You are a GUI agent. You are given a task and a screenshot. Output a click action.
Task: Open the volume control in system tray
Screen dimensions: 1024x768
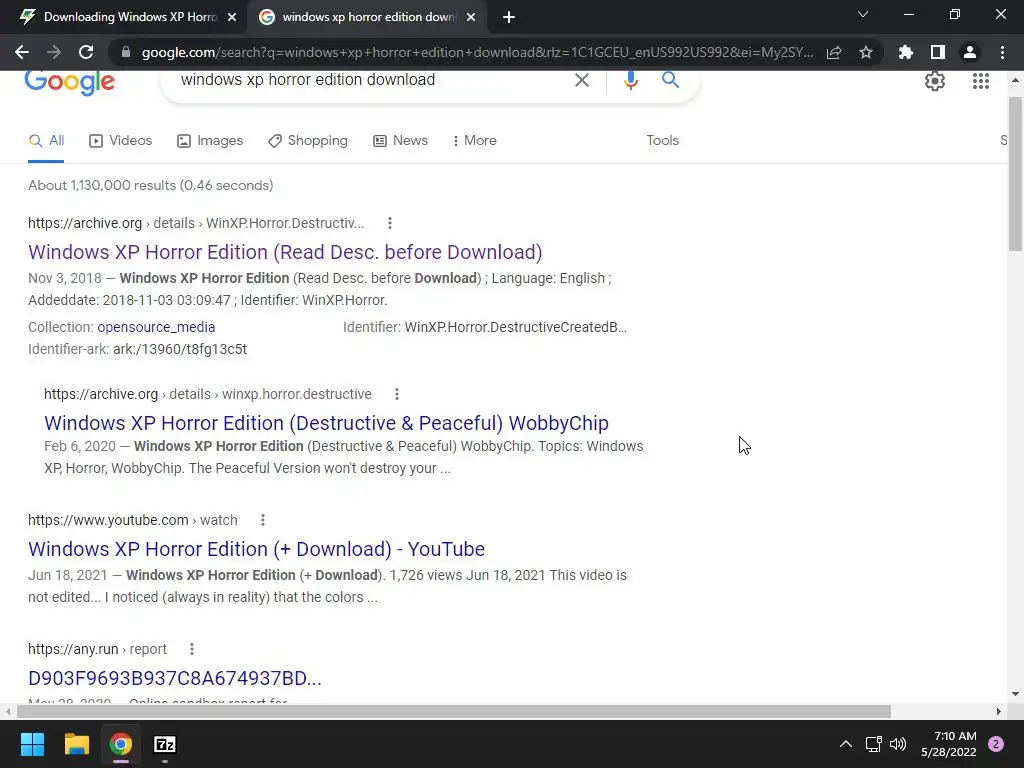point(898,744)
